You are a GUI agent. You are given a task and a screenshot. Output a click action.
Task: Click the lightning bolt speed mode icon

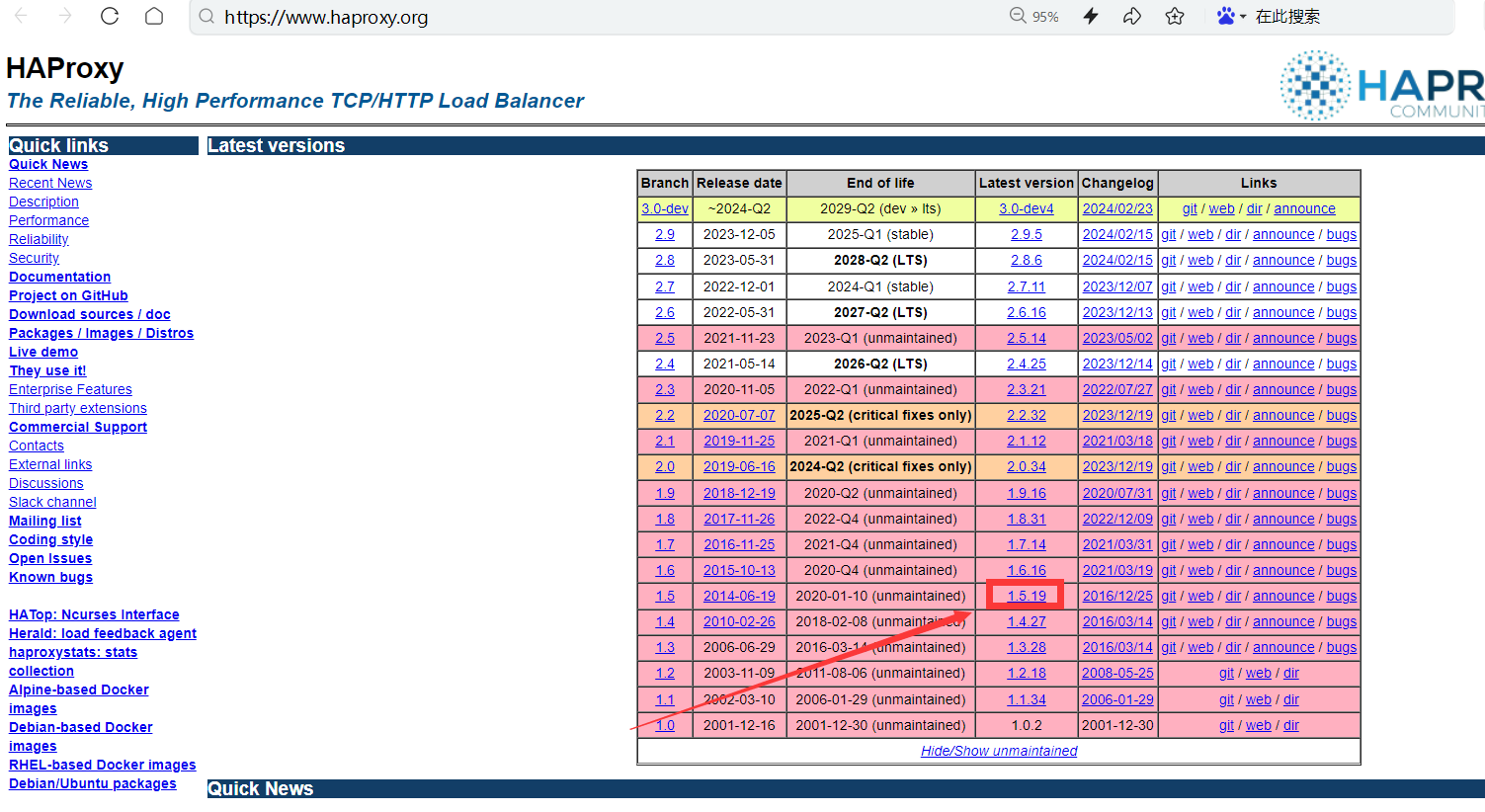click(x=1091, y=16)
